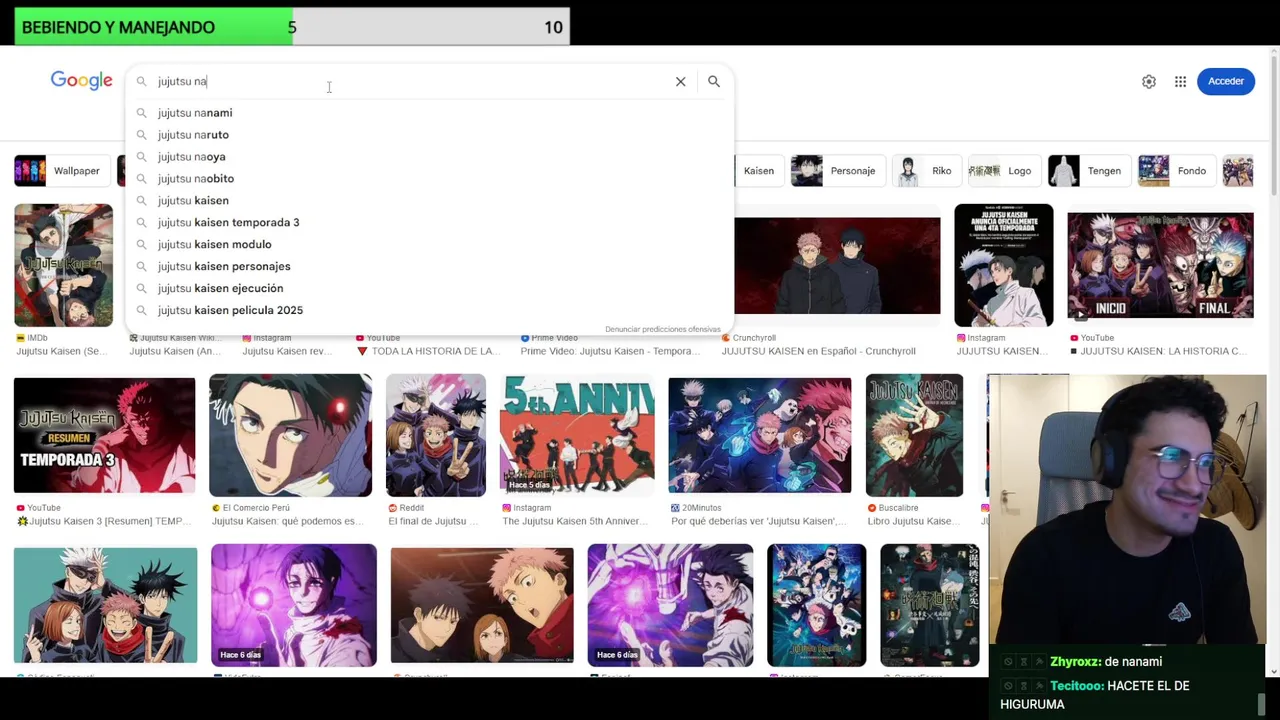
Task: Click 'Jujutsu Kaisen: qué podemos es...' title
Action: [x=287, y=521]
